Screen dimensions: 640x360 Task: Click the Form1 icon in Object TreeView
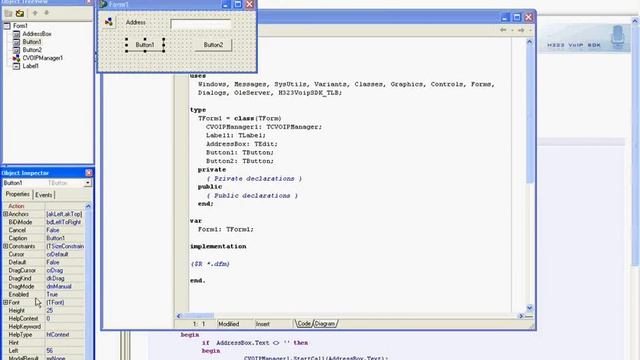[x=7, y=26]
